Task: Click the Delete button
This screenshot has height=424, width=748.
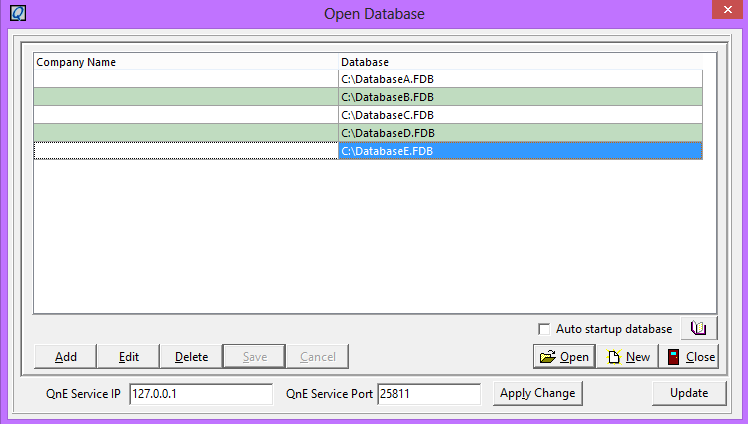Action: pos(191,356)
